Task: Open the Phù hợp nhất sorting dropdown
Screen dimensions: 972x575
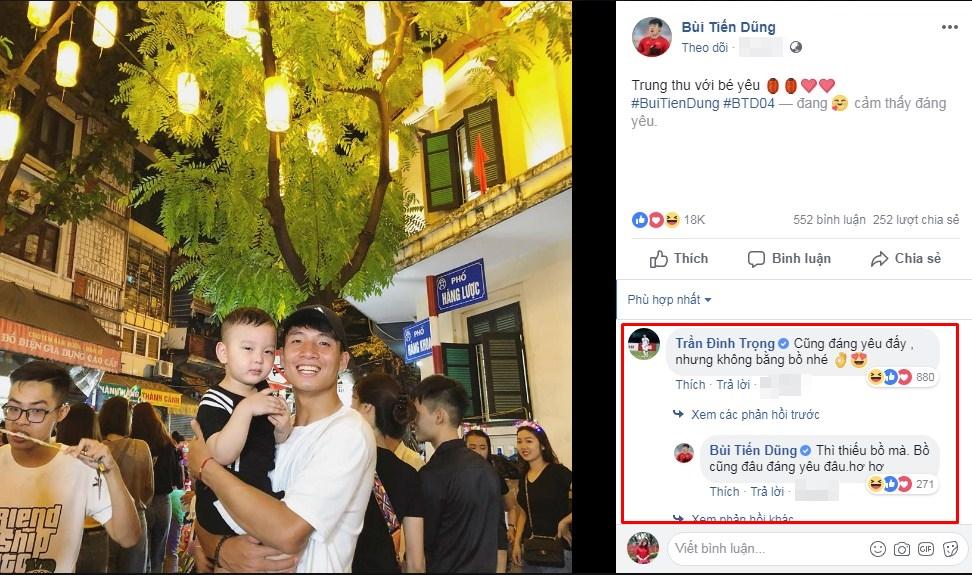Action: (x=669, y=299)
